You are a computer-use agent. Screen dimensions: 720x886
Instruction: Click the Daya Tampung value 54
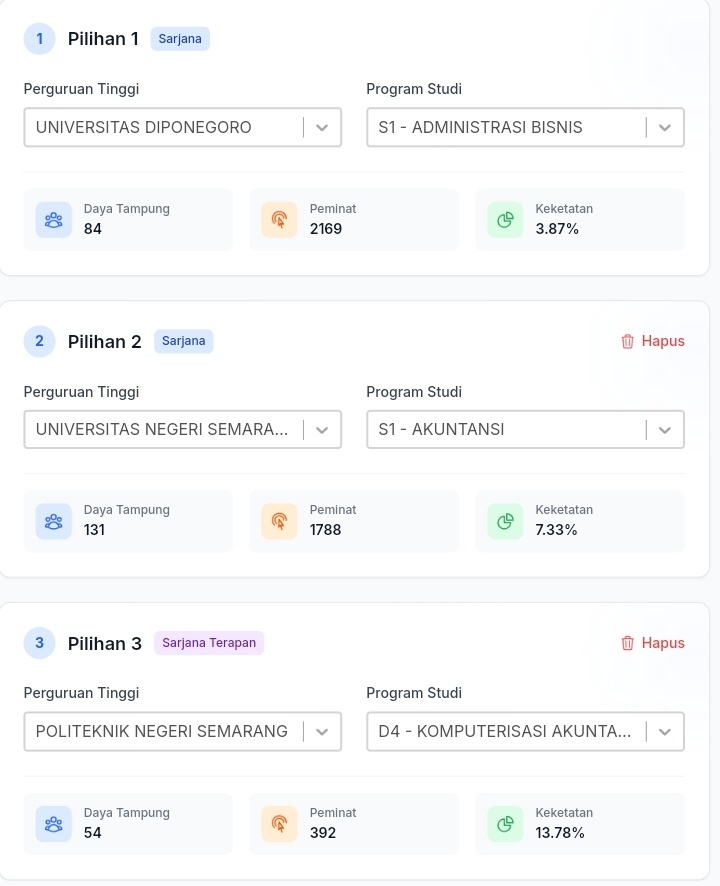[x=93, y=833]
